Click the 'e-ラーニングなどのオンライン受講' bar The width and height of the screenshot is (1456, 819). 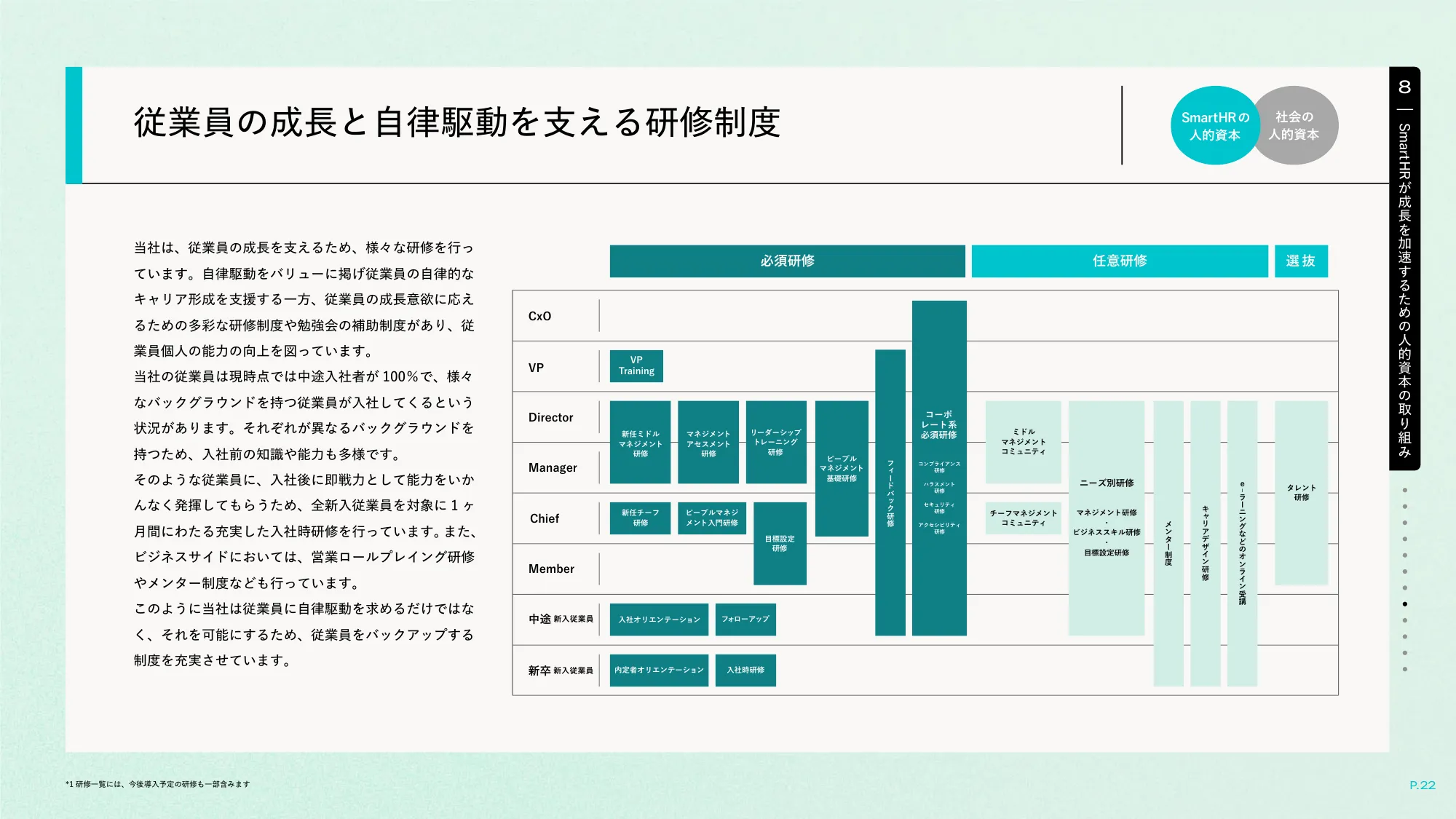pos(1242,543)
